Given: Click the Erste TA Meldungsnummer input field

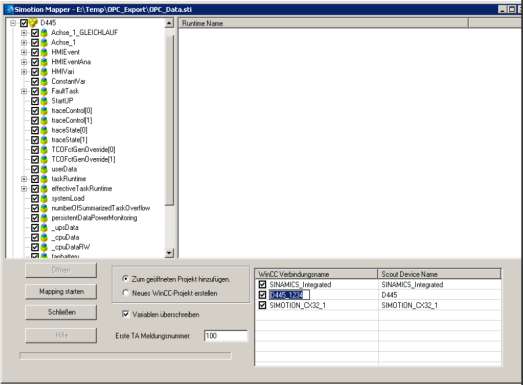Looking at the screenshot, I should [226, 336].
